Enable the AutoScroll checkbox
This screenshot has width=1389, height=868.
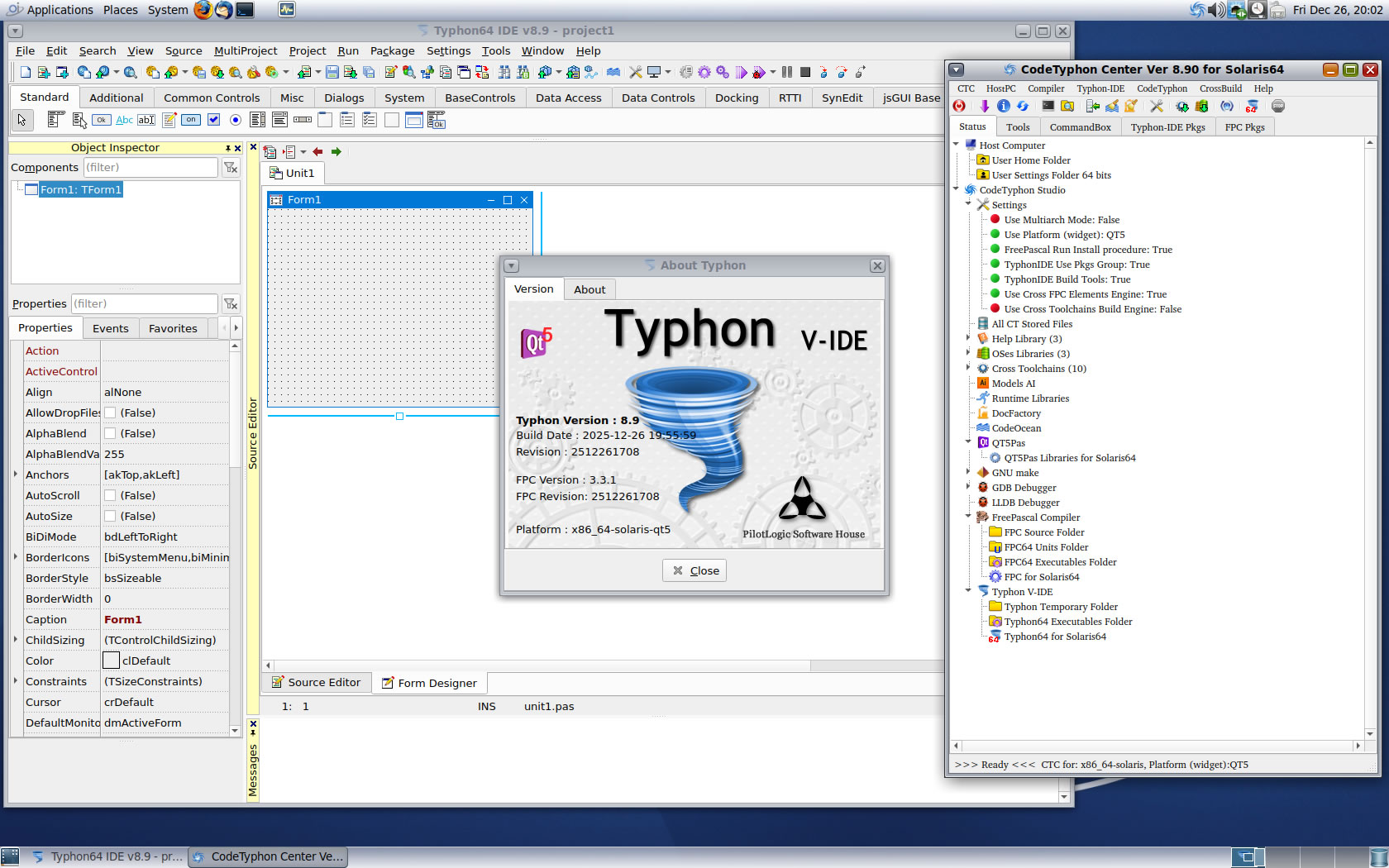tap(110, 496)
